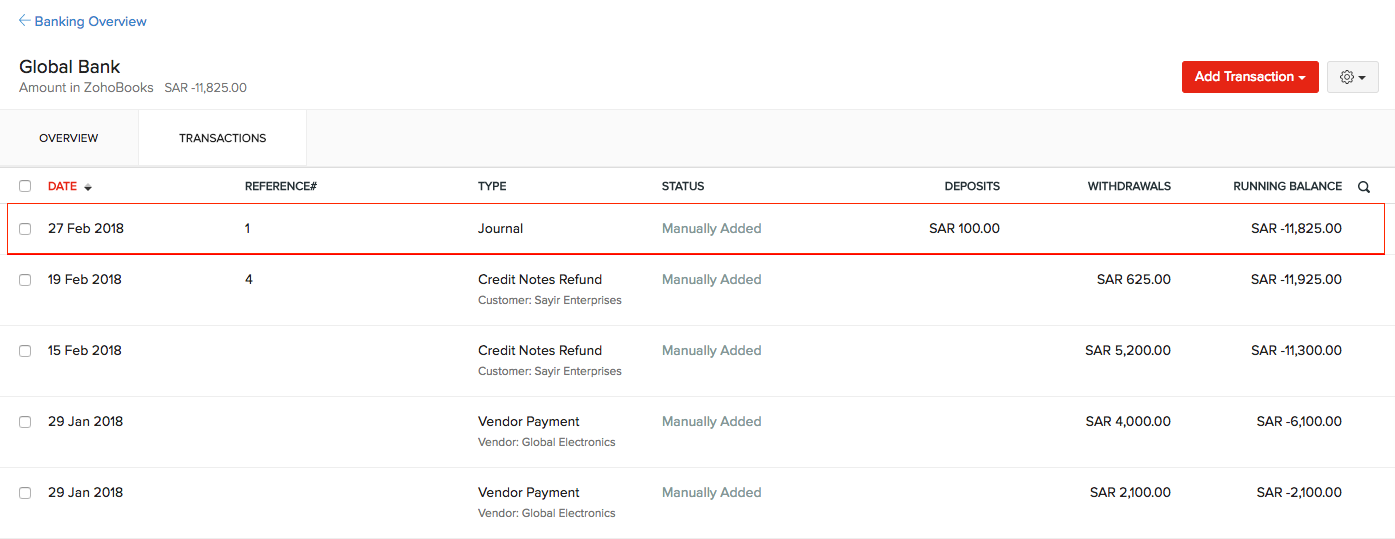Click the Running Balance column header
Screen dimensions: 1395x539
1287,186
